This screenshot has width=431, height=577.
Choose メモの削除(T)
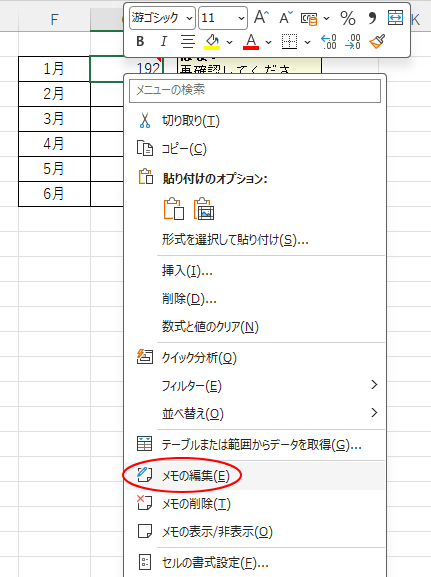(x=255, y=503)
